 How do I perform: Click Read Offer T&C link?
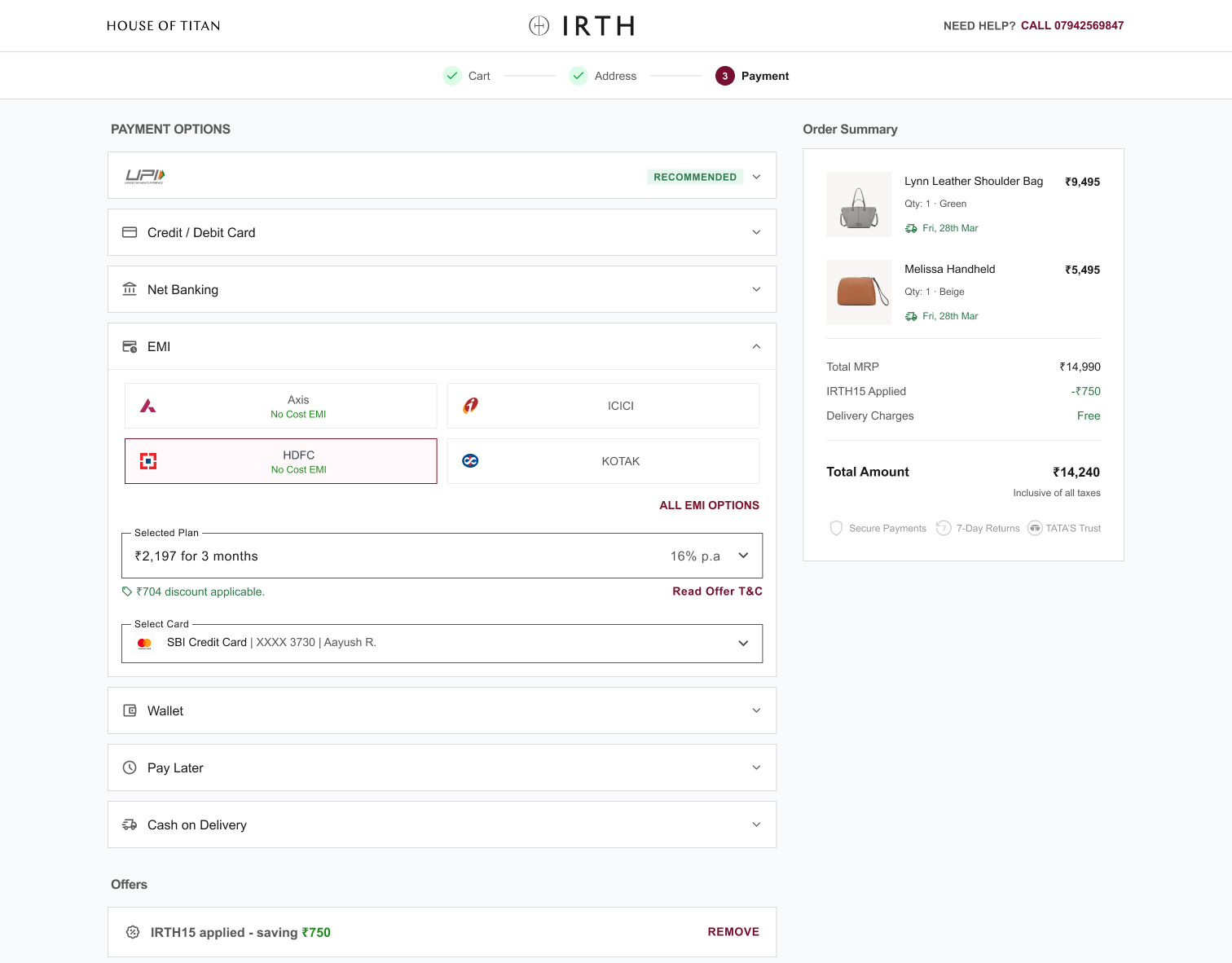click(718, 591)
